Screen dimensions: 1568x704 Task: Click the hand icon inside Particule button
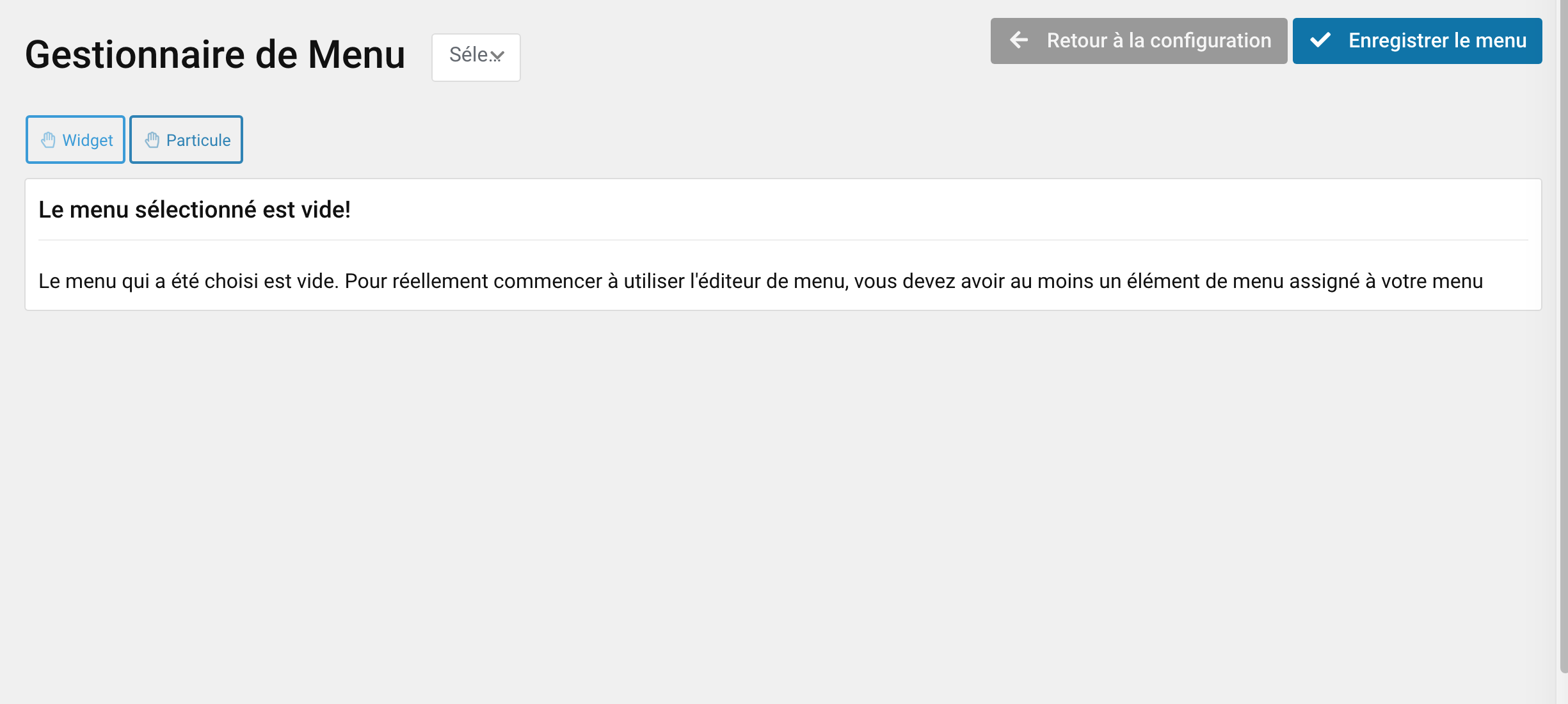point(153,140)
